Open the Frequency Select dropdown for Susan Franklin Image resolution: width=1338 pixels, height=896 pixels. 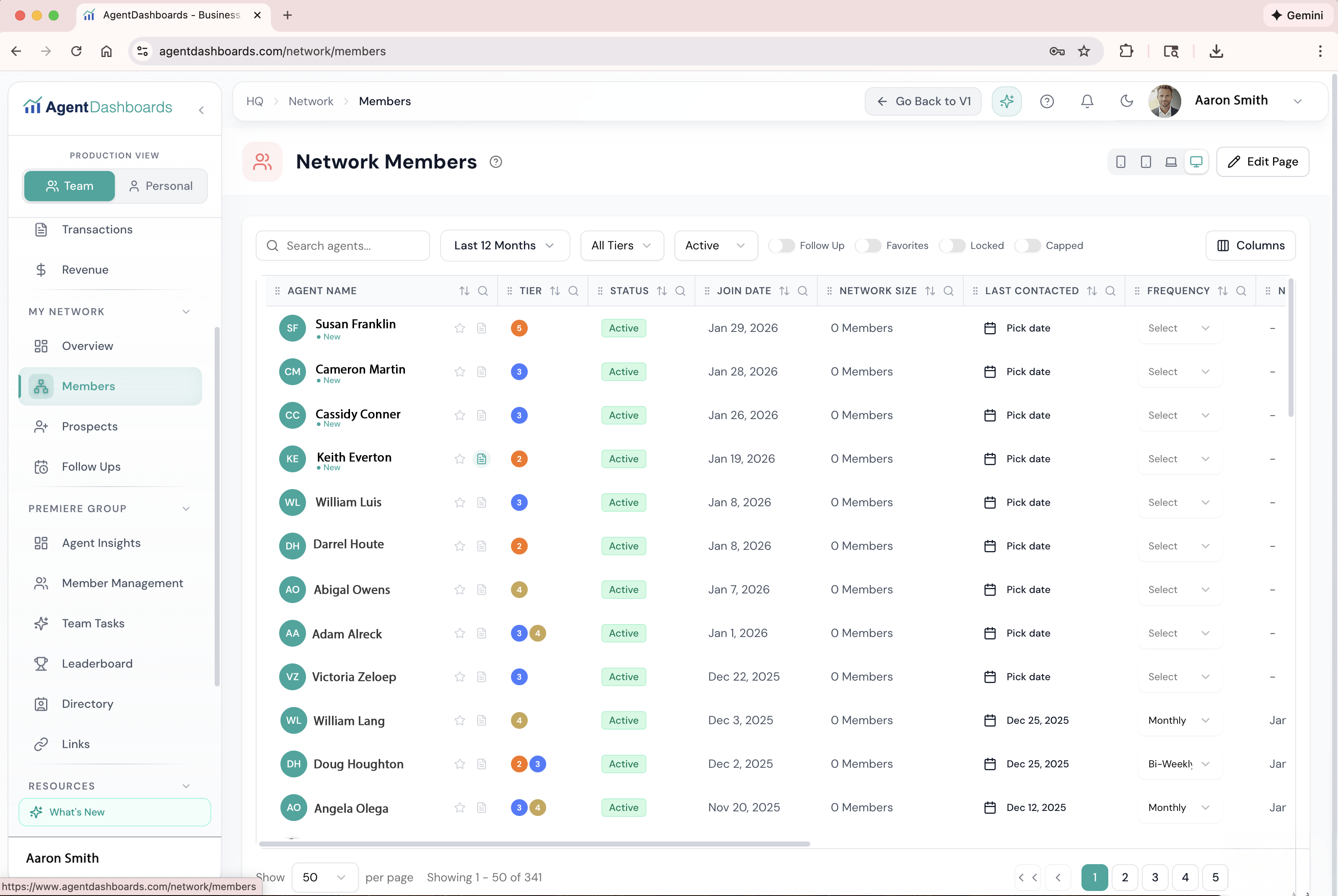1179,328
